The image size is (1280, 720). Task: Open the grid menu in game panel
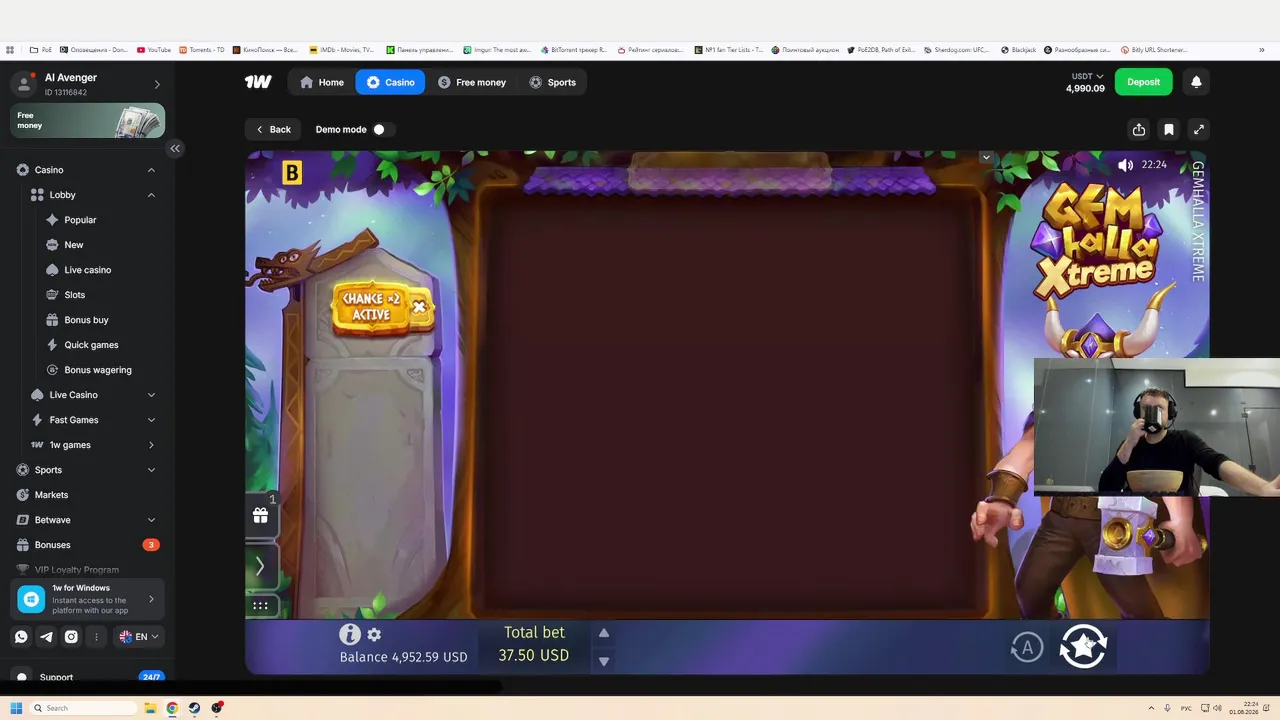click(x=260, y=605)
